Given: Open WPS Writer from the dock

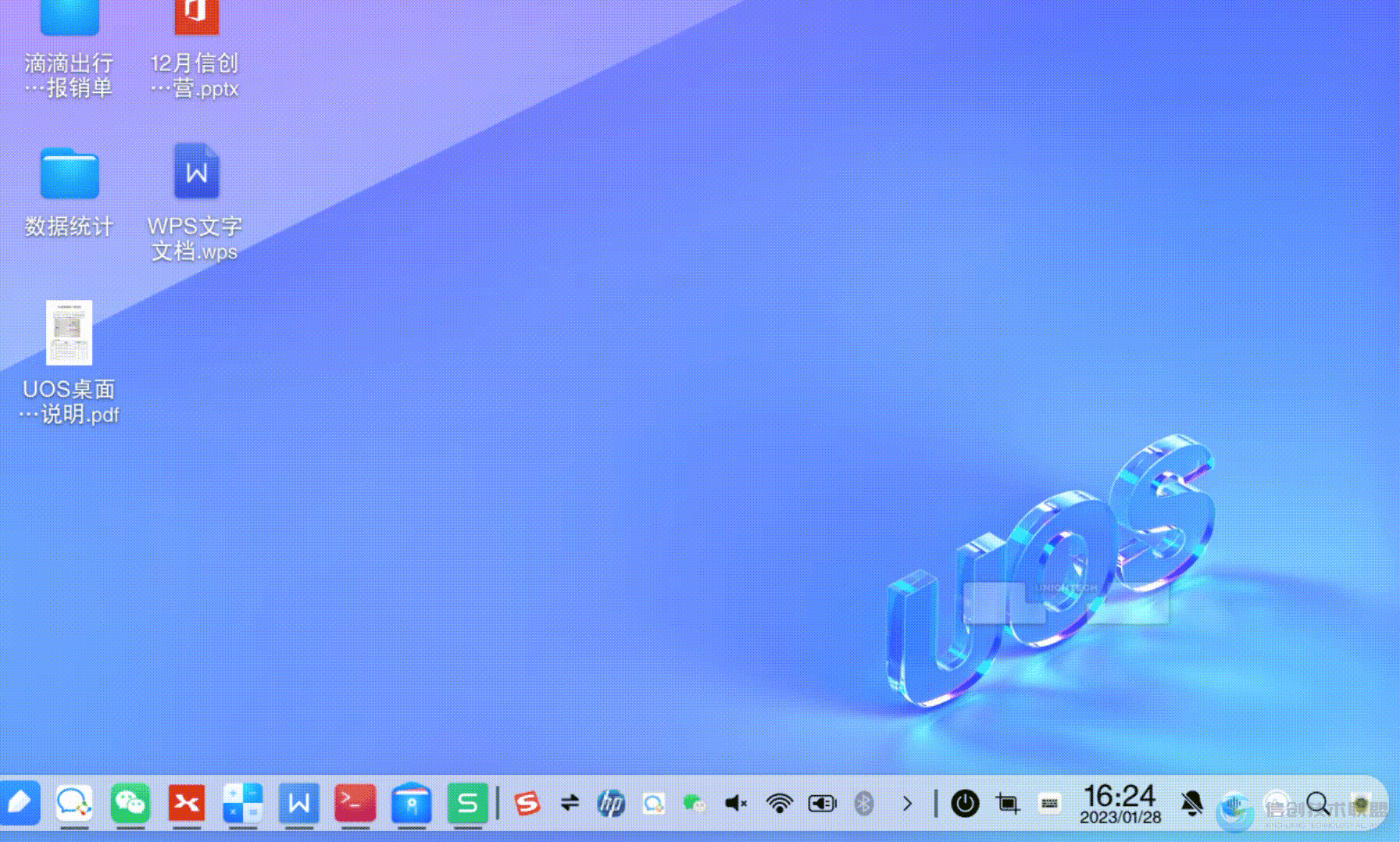Looking at the screenshot, I should (x=299, y=803).
